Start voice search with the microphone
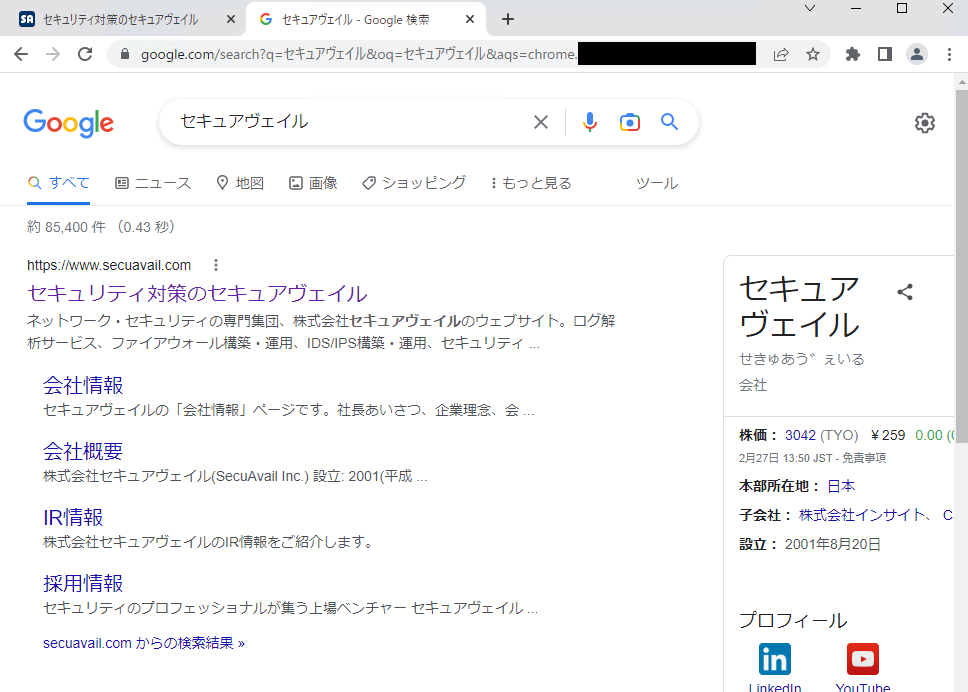Image resolution: width=968 pixels, height=692 pixels. pos(590,122)
